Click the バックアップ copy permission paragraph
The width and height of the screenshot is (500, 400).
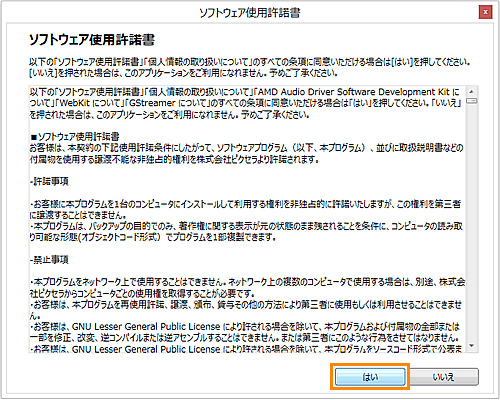(x=246, y=232)
